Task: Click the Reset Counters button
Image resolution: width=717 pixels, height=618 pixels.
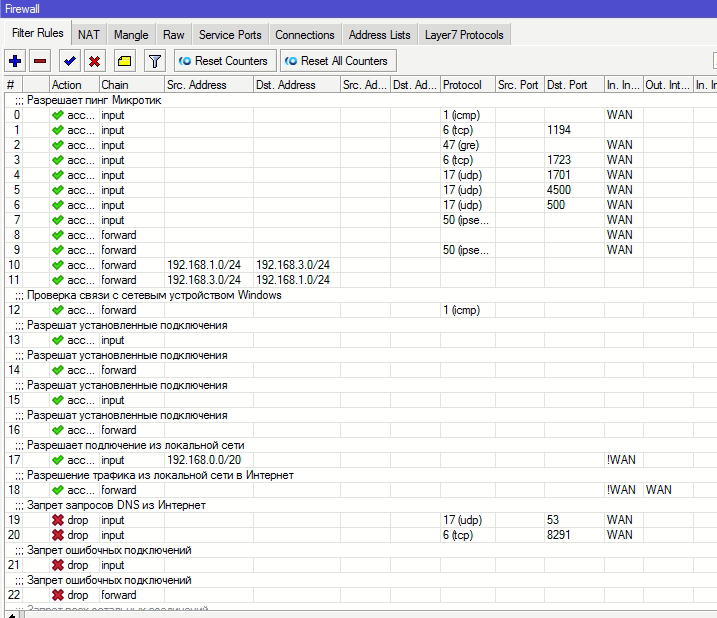Action: pyautogui.click(x=225, y=61)
